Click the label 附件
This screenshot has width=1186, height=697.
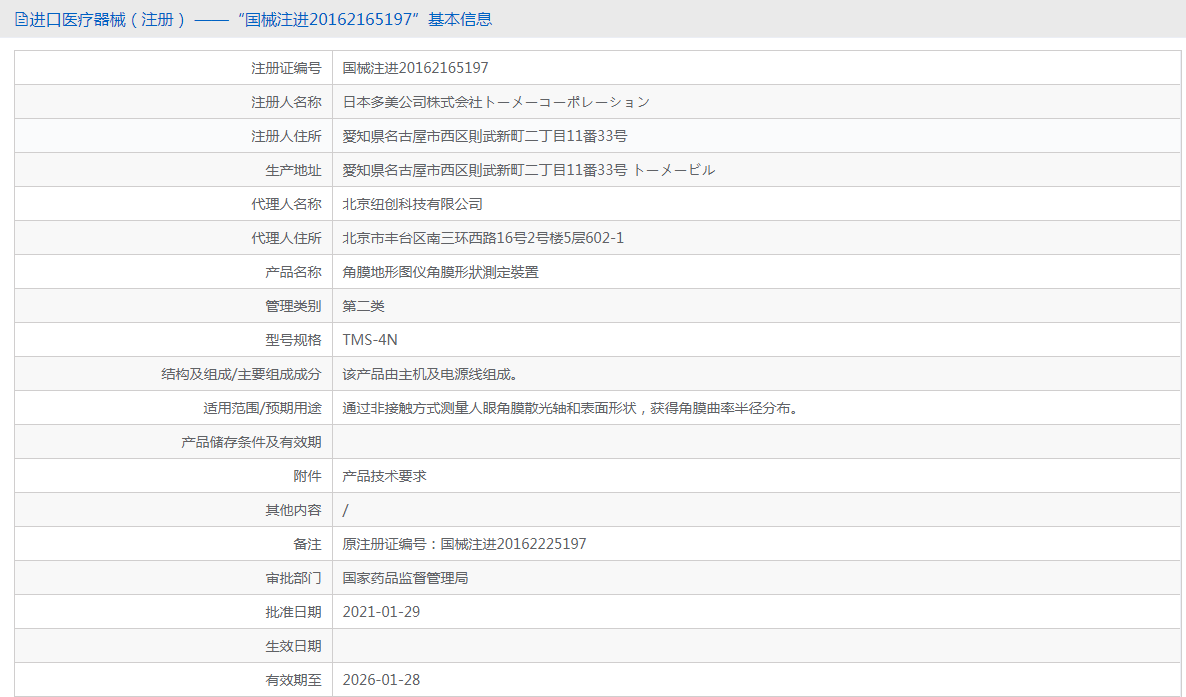[x=307, y=477]
